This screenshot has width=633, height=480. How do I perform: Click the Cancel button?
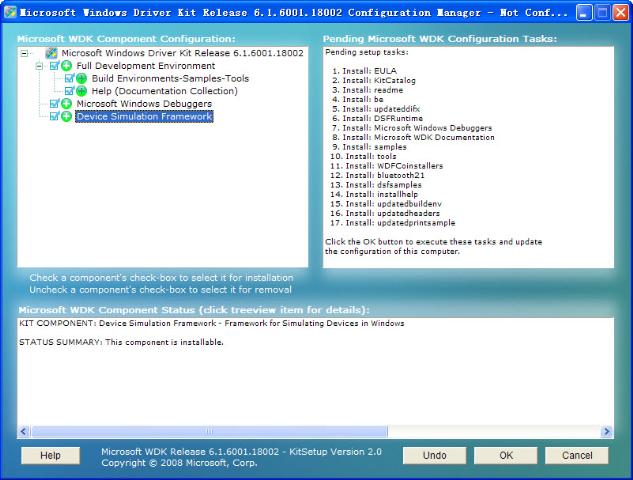tap(577, 455)
